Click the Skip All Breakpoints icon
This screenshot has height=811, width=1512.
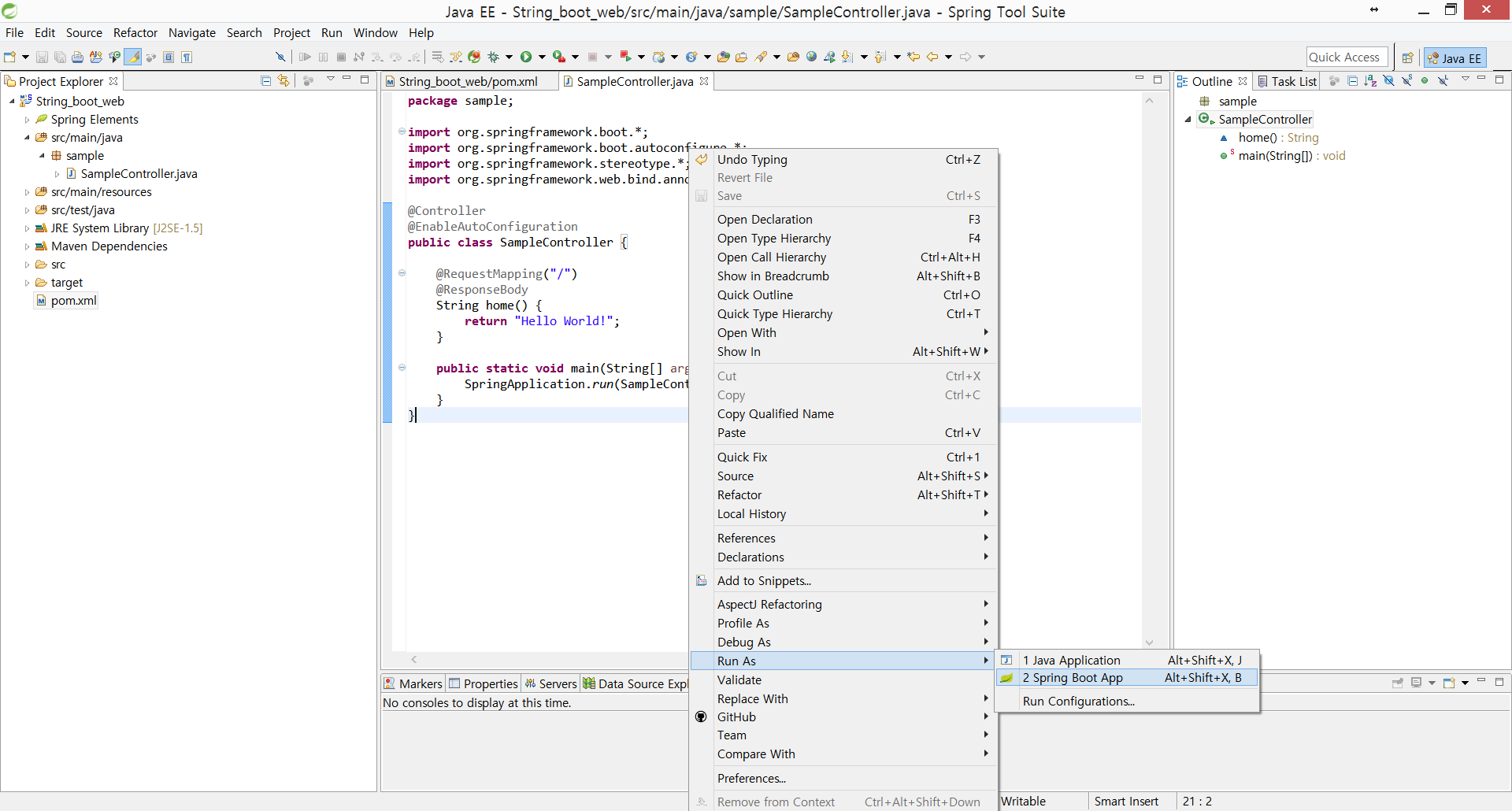pyautogui.click(x=280, y=57)
